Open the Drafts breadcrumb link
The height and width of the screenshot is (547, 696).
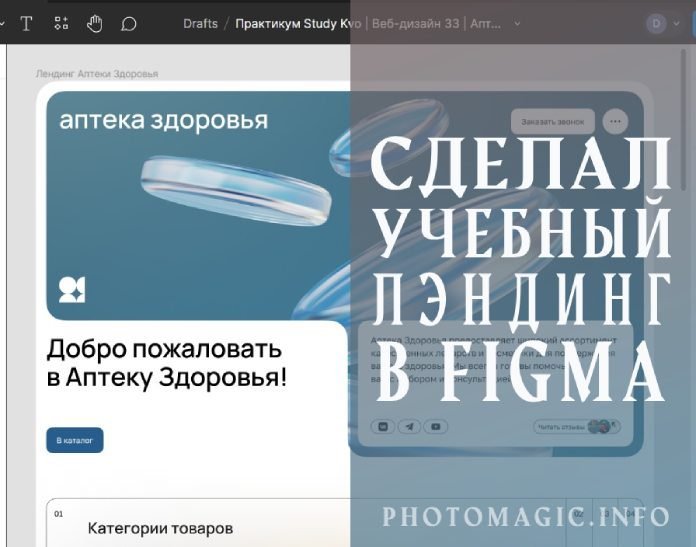point(200,24)
